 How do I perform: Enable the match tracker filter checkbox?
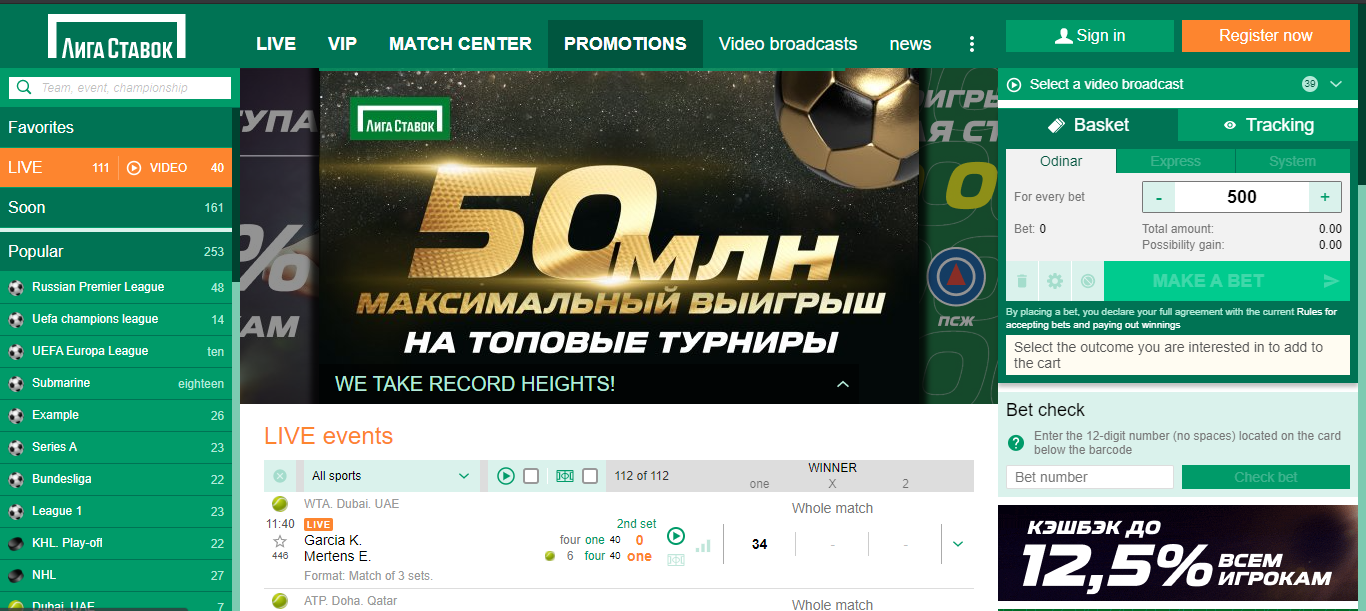coord(590,476)
